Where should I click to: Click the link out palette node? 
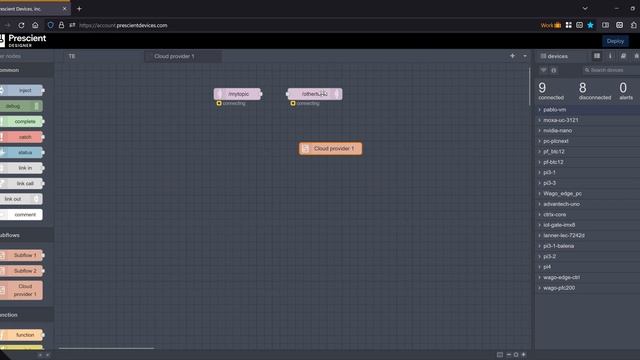click(x=20, y=199)
